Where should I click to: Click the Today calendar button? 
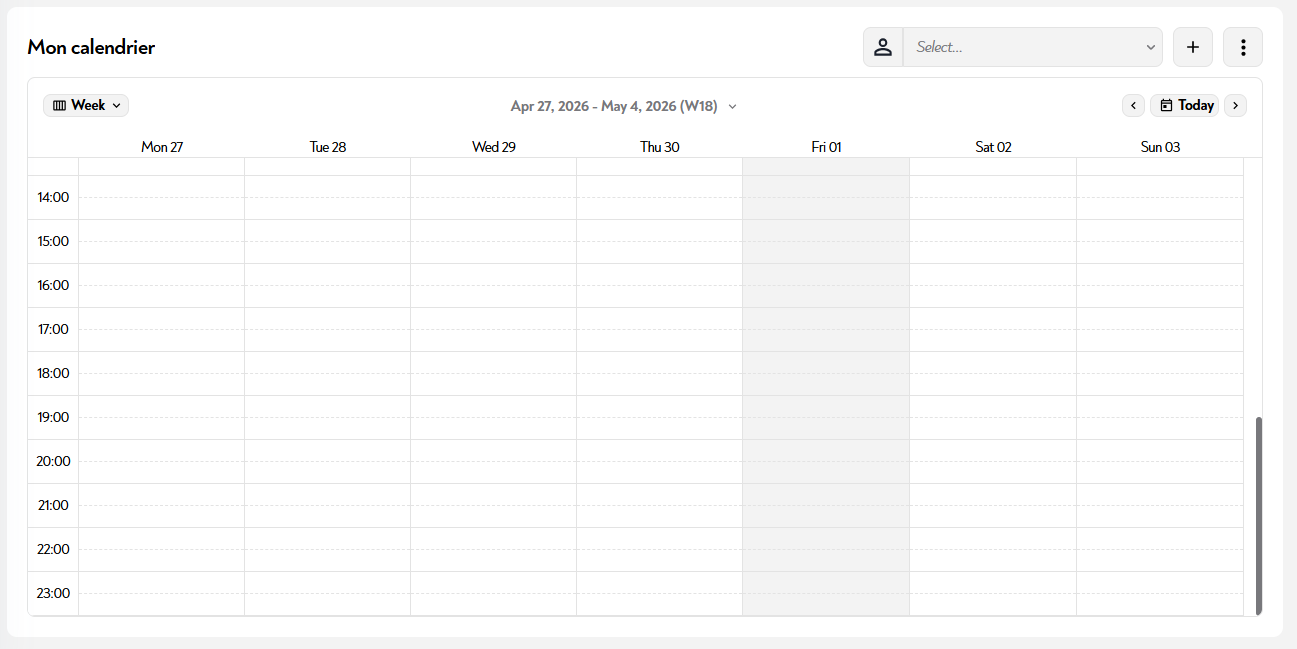(x=1185, y=106)
